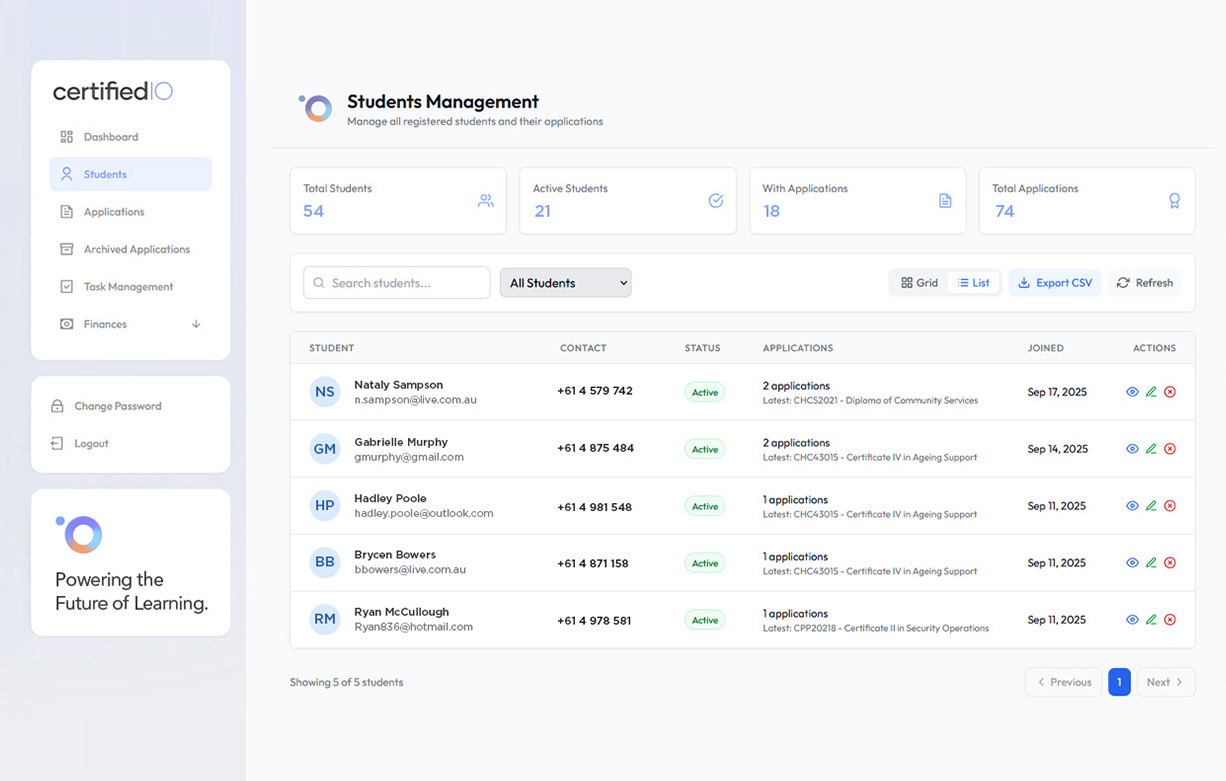This screenshot has width=1226, height=781.
Task: Click the Logout link in sidebar
Action: tap(91, 443)
